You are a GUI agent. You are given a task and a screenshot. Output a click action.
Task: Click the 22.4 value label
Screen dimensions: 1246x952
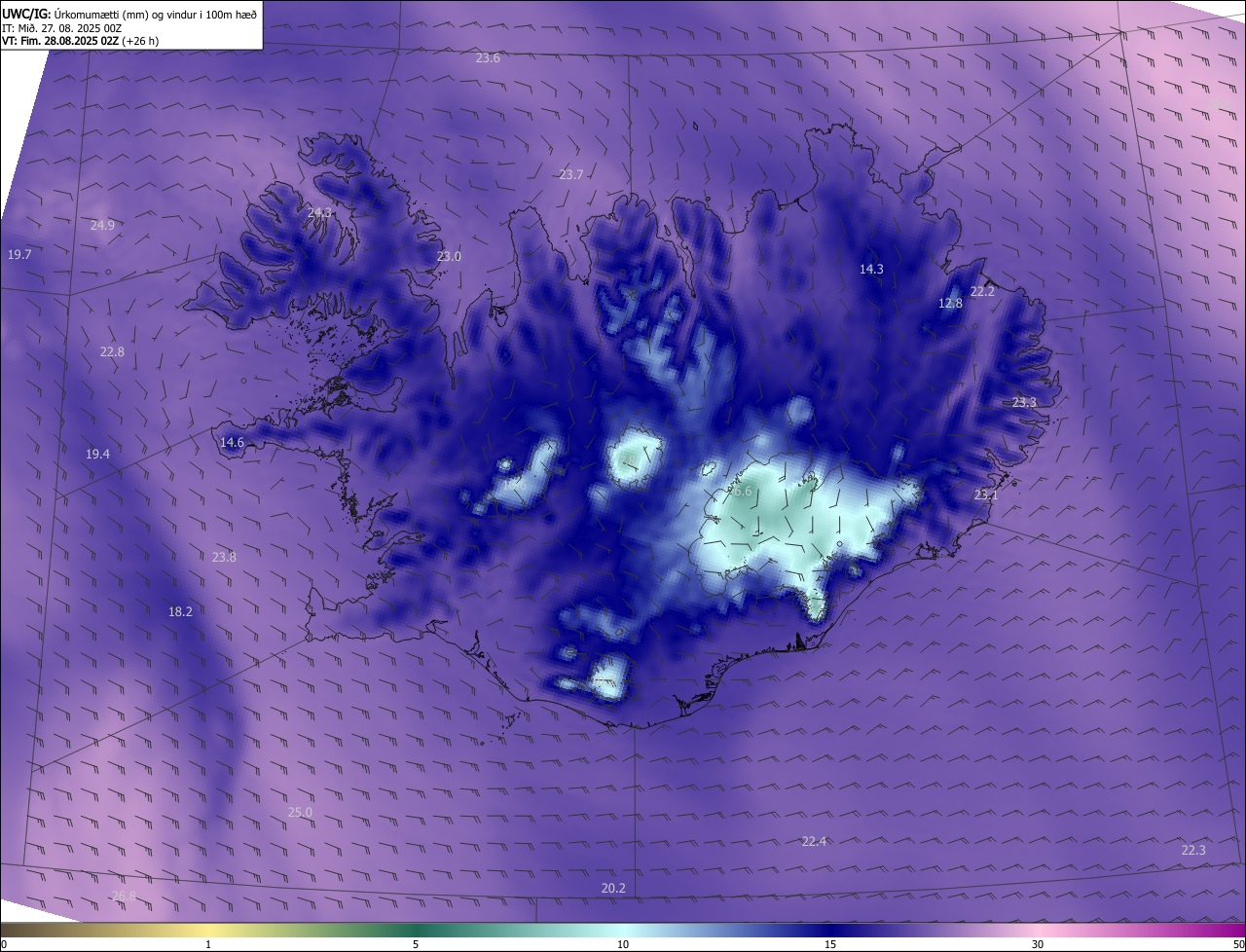(x=814, y=842)
